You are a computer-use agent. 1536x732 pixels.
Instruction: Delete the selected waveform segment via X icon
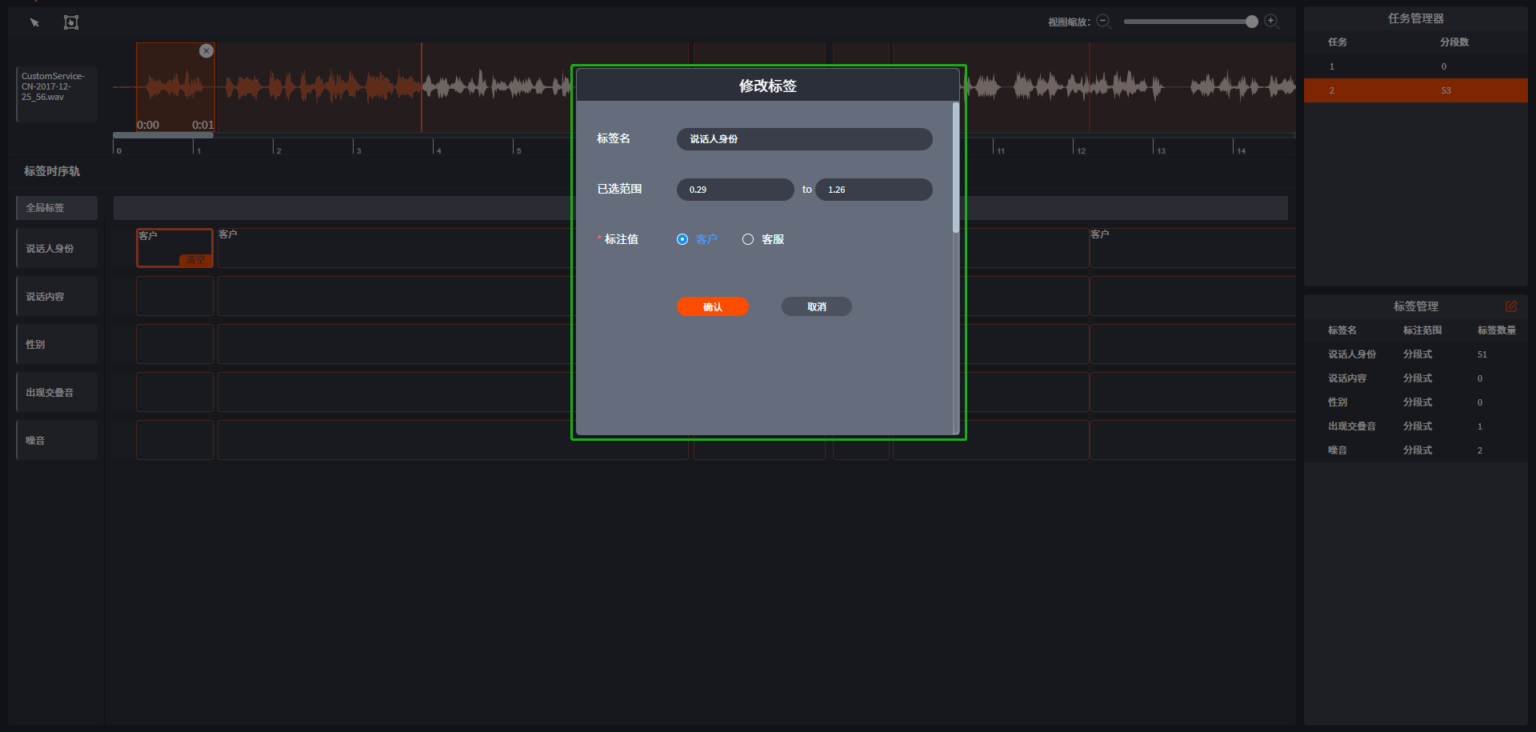pos(207,50)
